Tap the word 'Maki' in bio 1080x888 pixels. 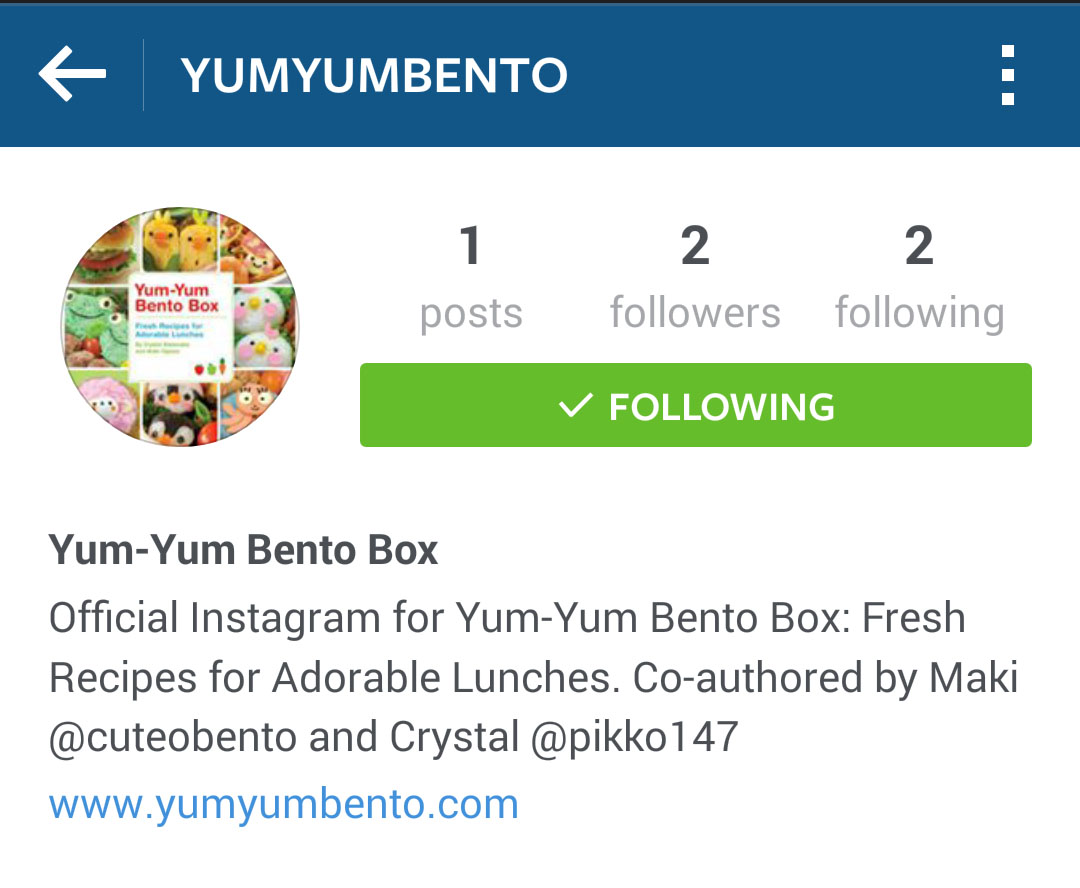click(973, 677)
